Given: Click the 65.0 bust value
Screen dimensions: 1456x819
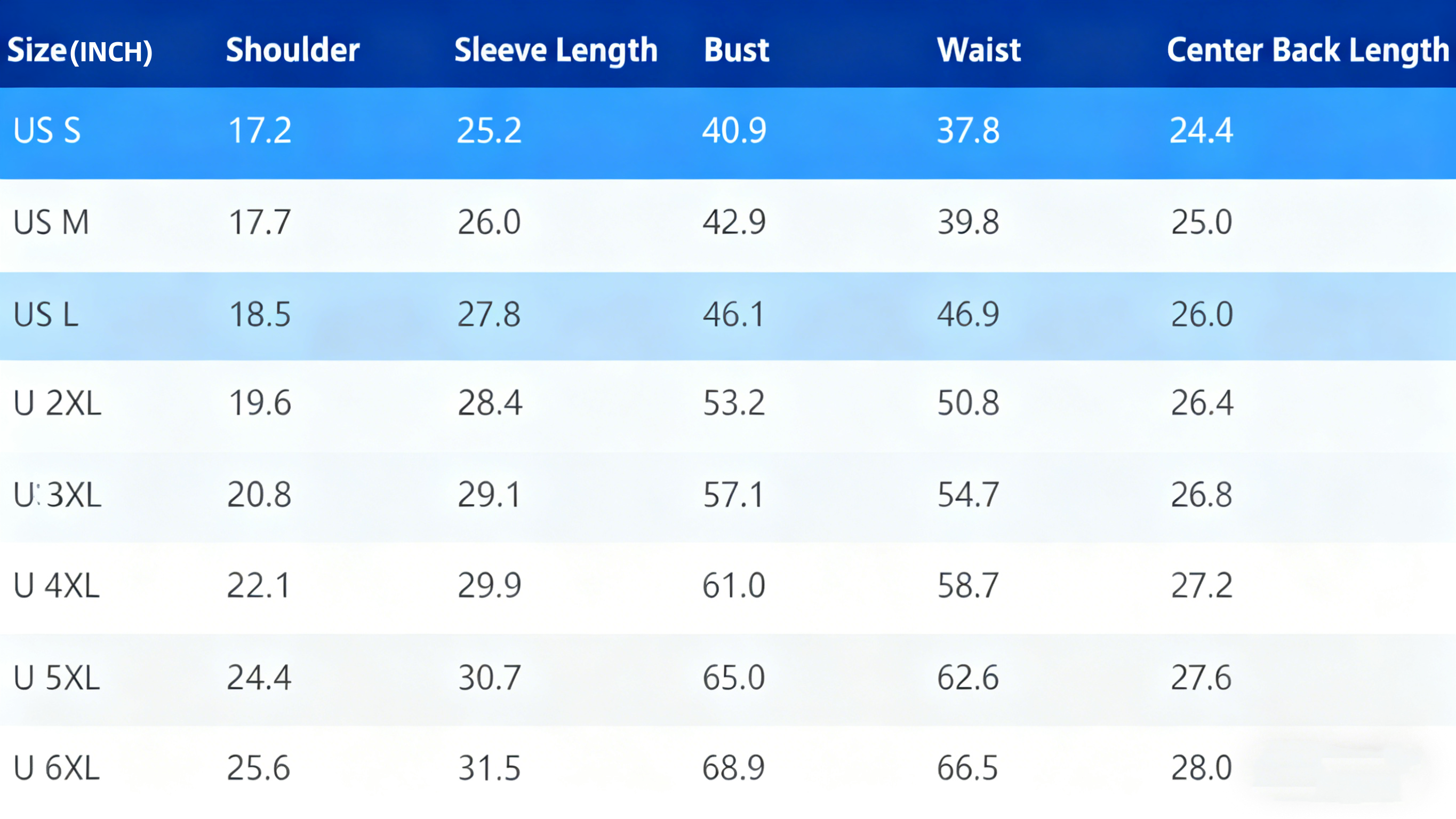Looking at the screenshot, I should click(x=734, y=678).
